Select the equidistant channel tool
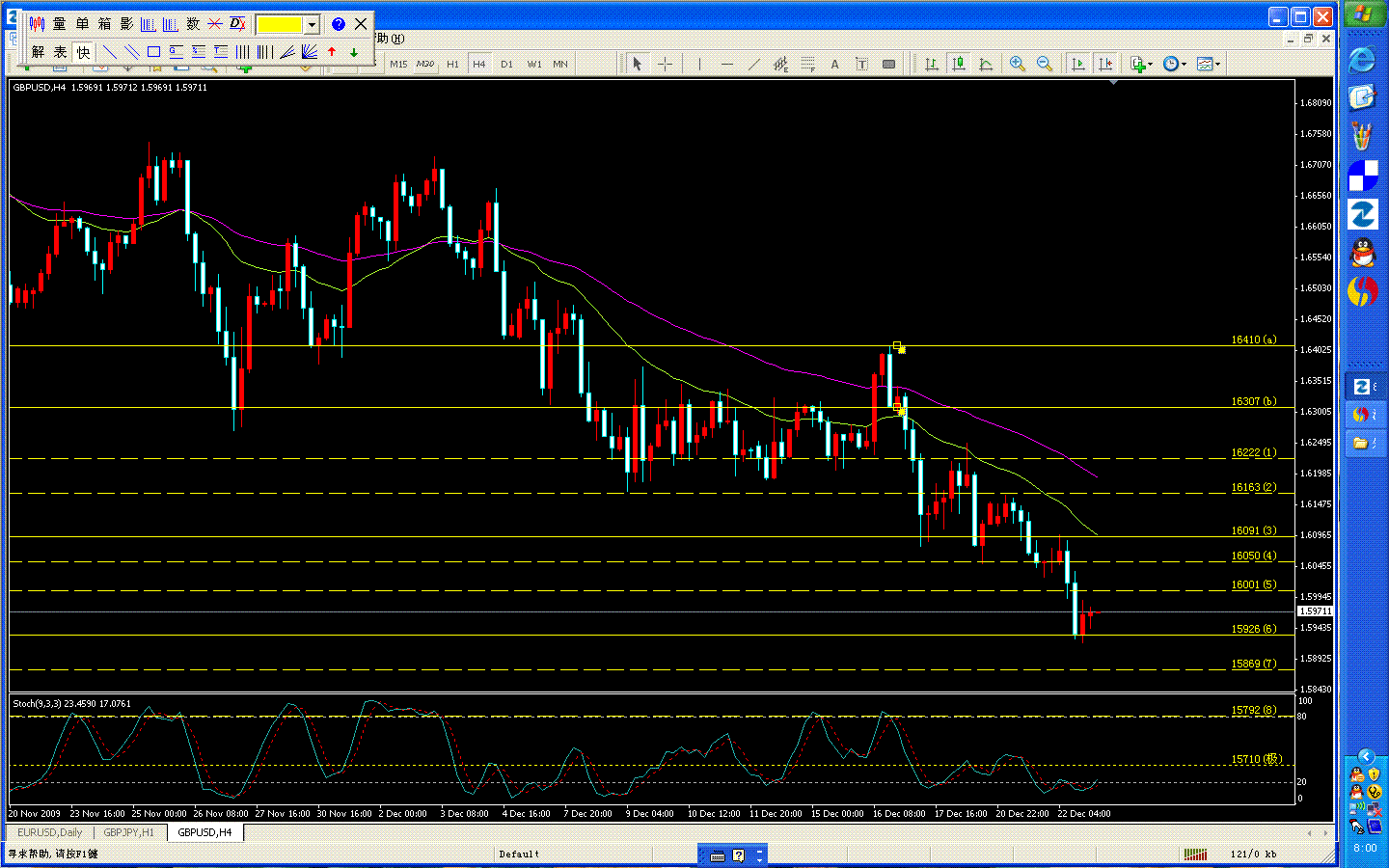This screenshot has width=1389, height=868. pyautogui.click(x=780, y=64)
